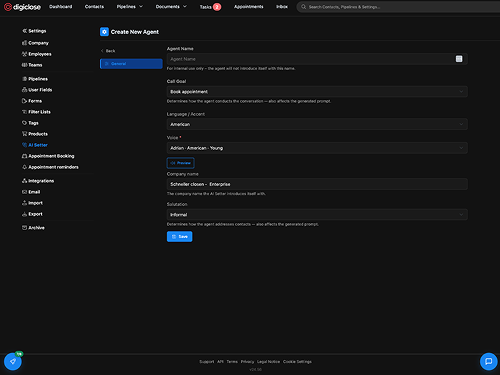Open Teams settings
This screenshot has width=500, height=375.
(x=32, y=65)
